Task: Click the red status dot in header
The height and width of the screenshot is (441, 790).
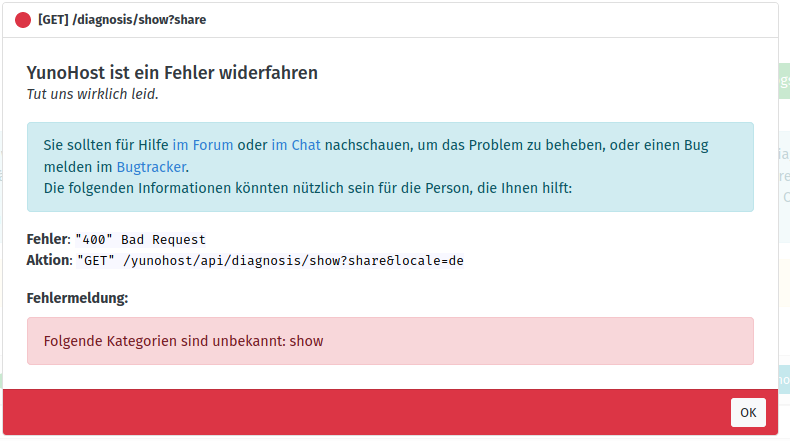Action: pyautogui.click(x=23, y=20)
